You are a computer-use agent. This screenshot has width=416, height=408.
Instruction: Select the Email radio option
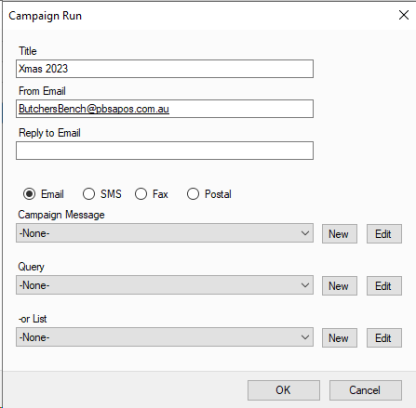pyautogui.click(x=43, y=194)
